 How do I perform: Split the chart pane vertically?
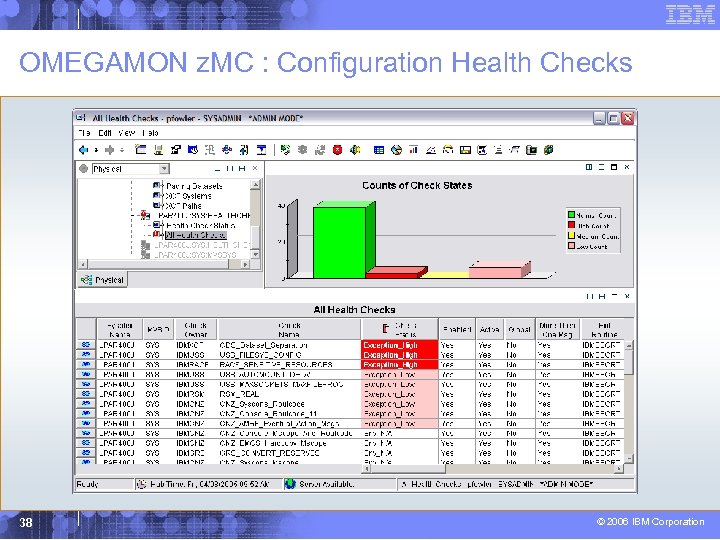pos(589,167)
